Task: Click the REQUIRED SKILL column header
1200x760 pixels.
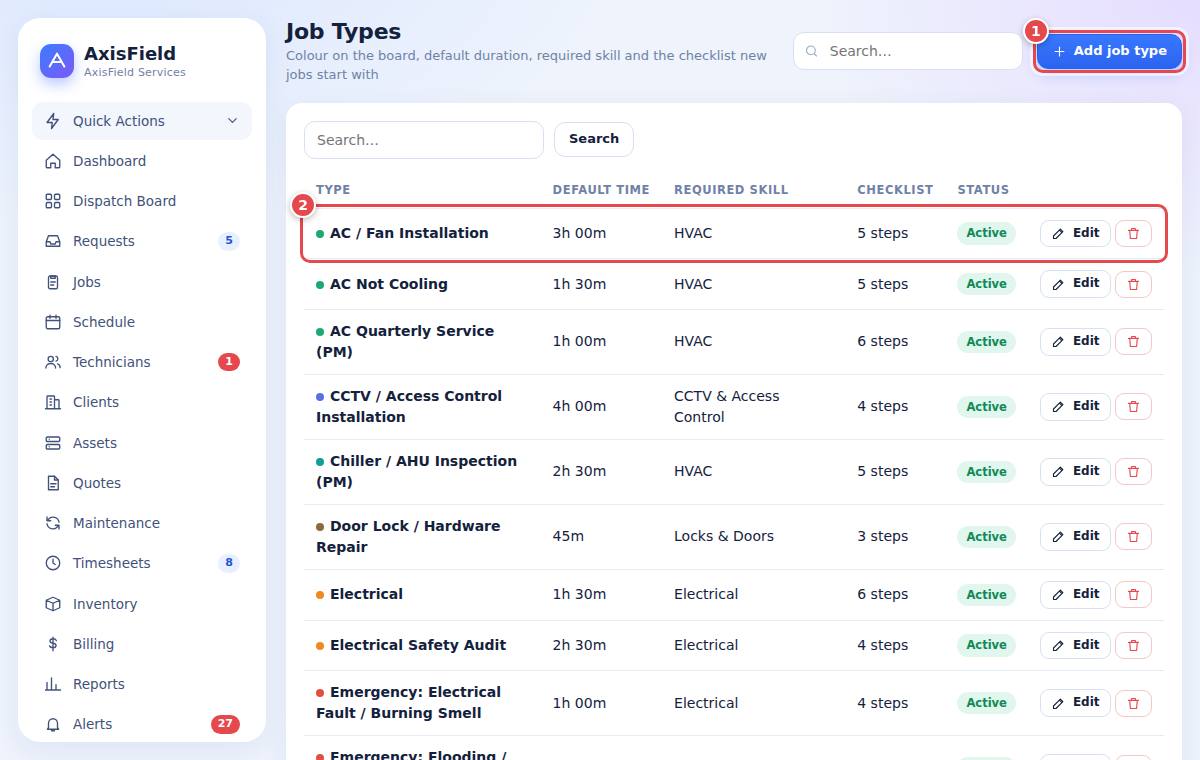Action: 731,189
